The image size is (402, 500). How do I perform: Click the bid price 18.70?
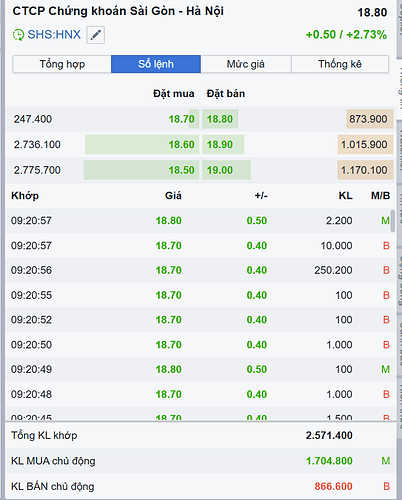[181, 119]
